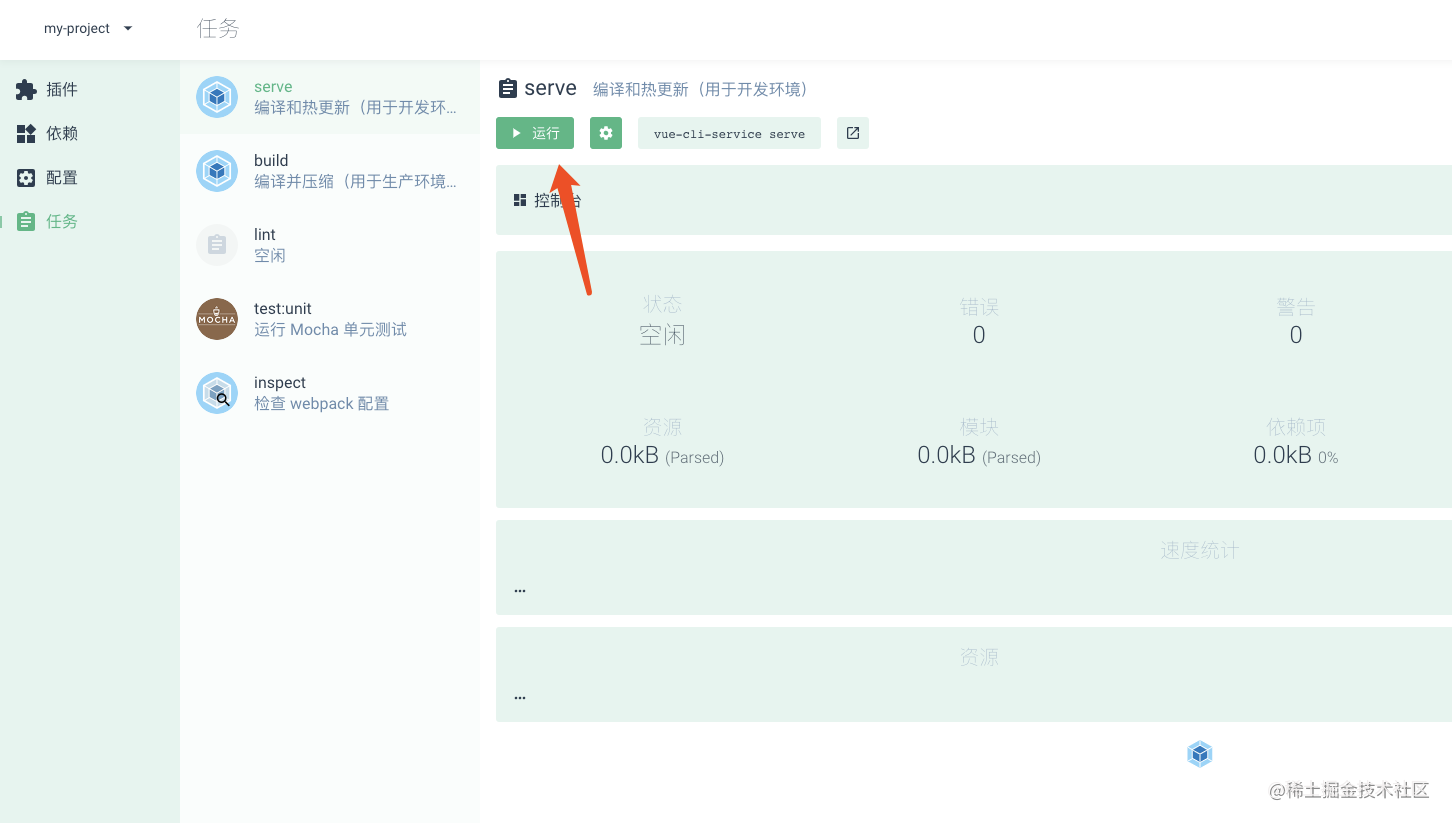
Task: Select the inspect task name
Action: (280, 383)
